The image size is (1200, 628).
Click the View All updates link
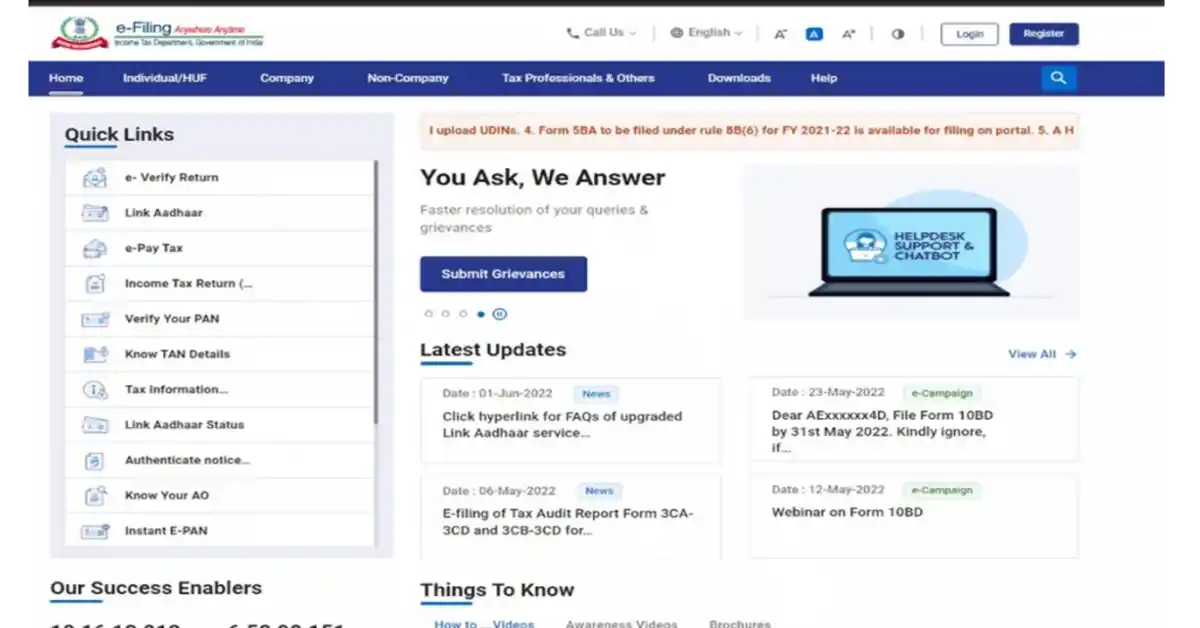pyautogui.click(x=1042, y=354)
